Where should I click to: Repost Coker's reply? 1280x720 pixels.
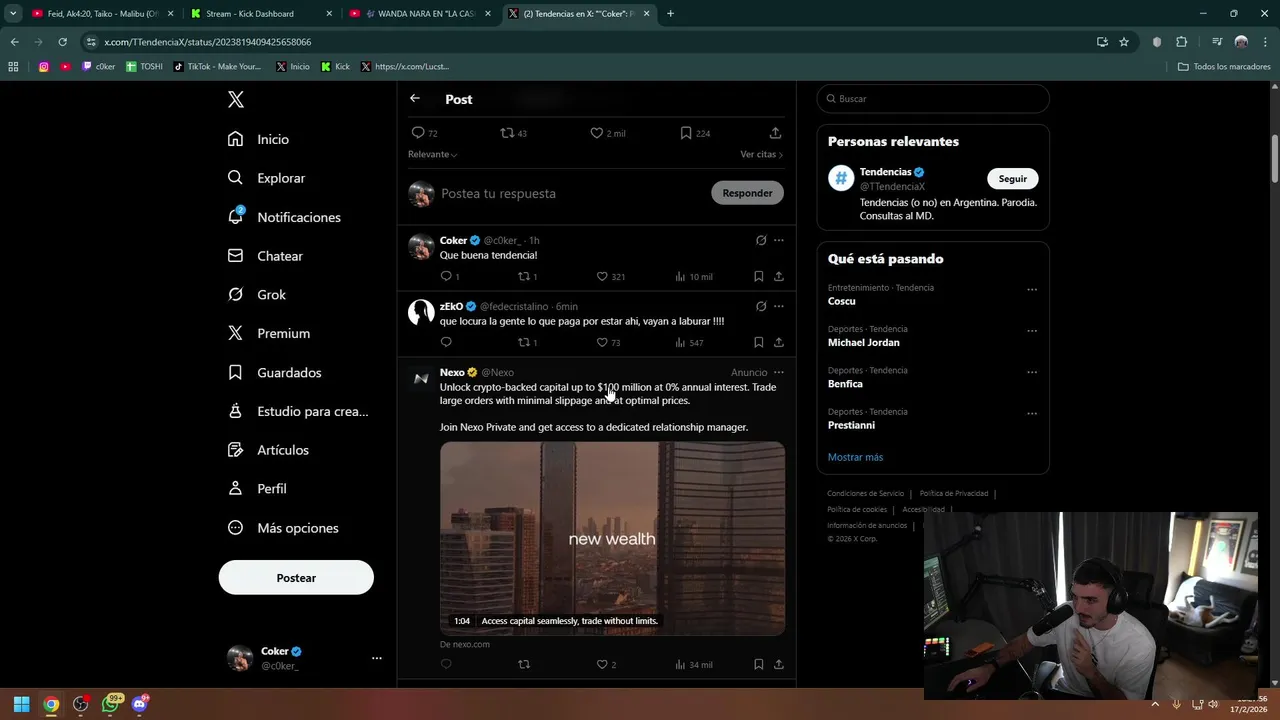523,276
